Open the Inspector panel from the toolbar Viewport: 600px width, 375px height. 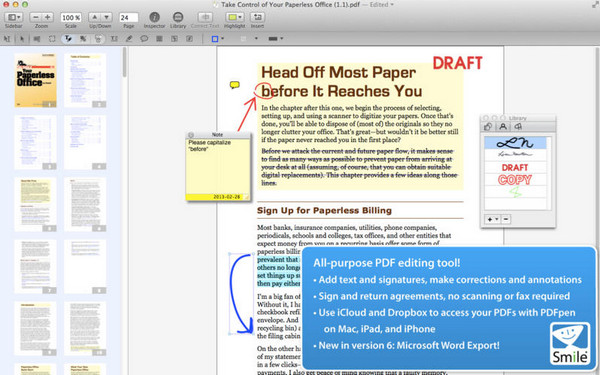click(154, 17)
